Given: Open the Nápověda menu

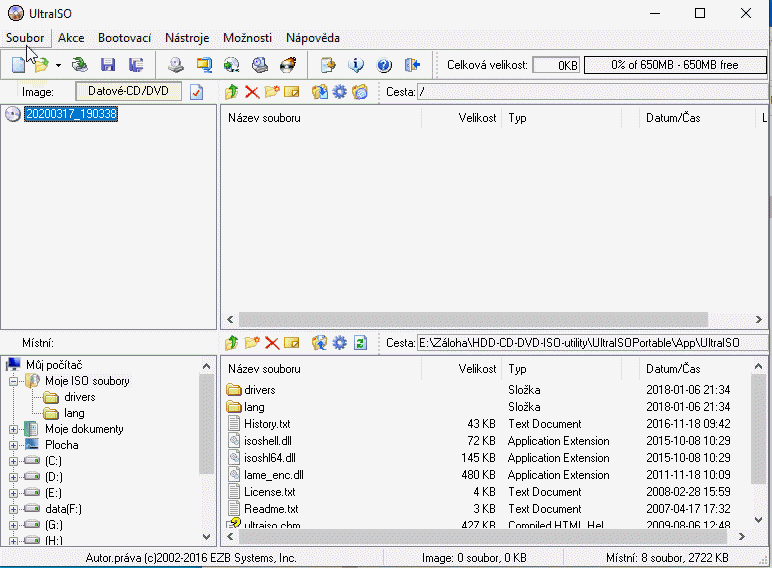Looking at the screenshot, I should [x=313, y=38].
